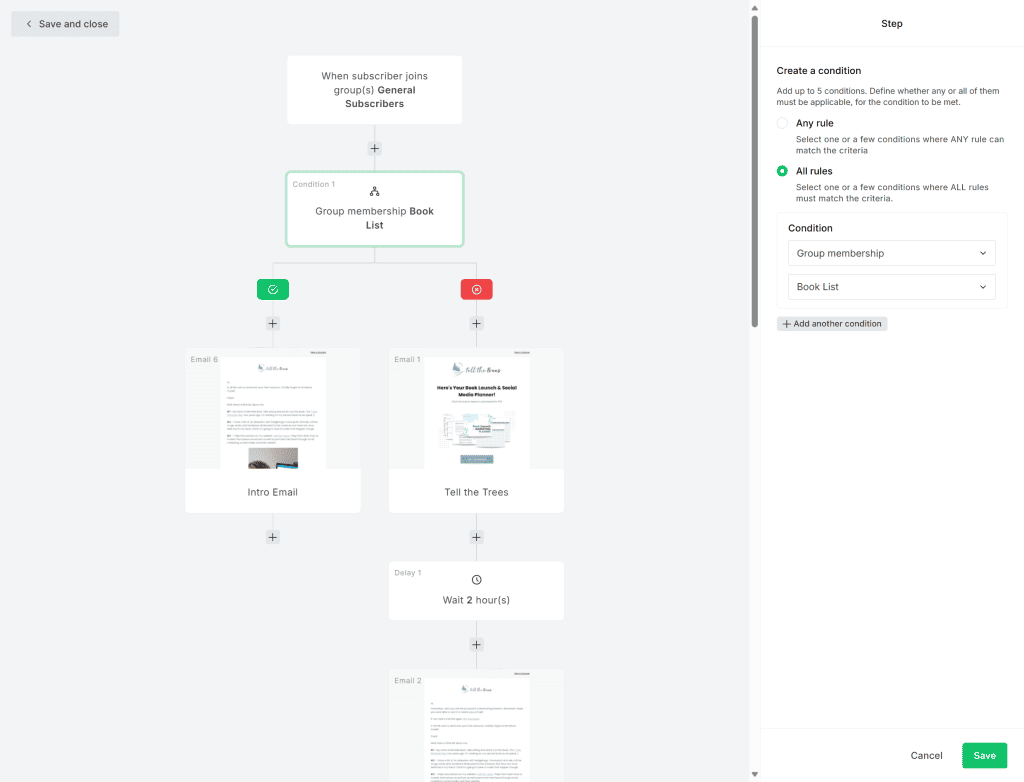The width and height of the screenshot is (1024, 782).
Task: Click the green yes-path checkmark icon
Action: click(x=272, y=289)
